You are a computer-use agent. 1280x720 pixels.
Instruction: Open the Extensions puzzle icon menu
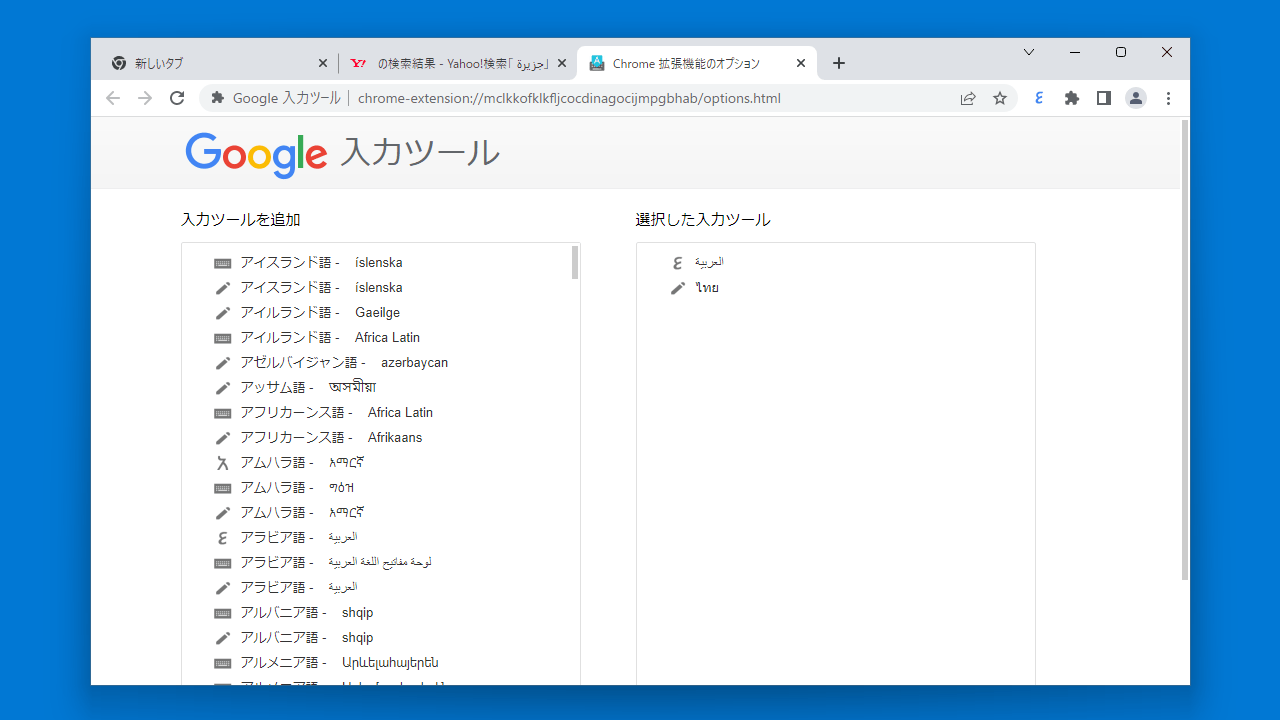click(1072, 98)
